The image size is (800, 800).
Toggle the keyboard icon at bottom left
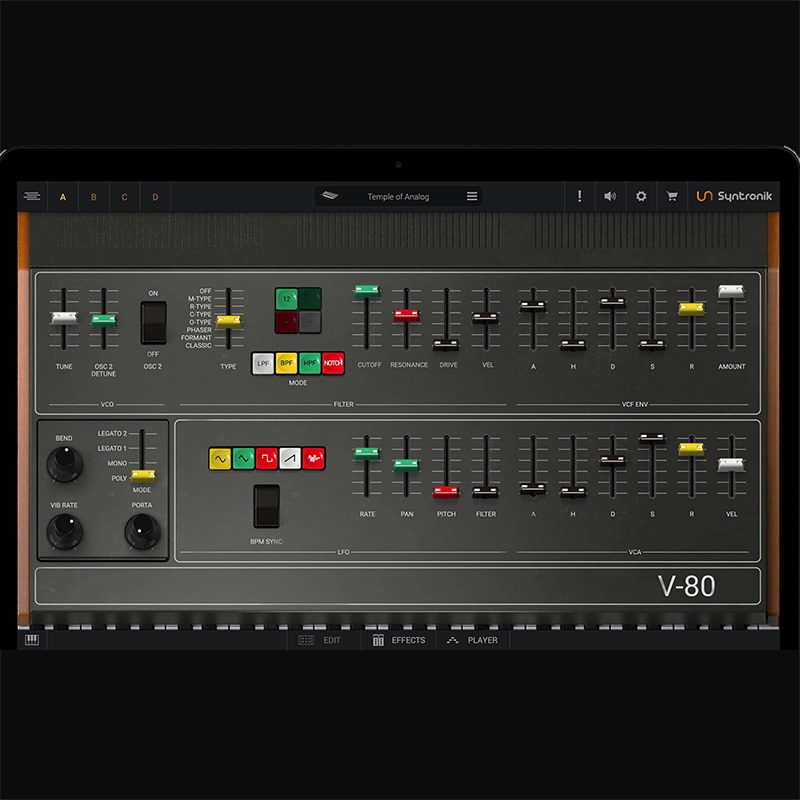32,640
